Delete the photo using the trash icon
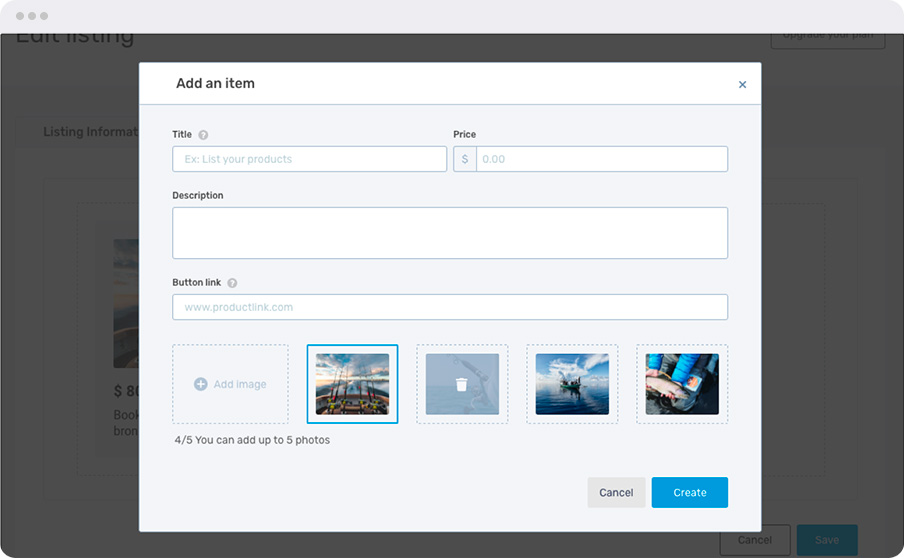 461,384
